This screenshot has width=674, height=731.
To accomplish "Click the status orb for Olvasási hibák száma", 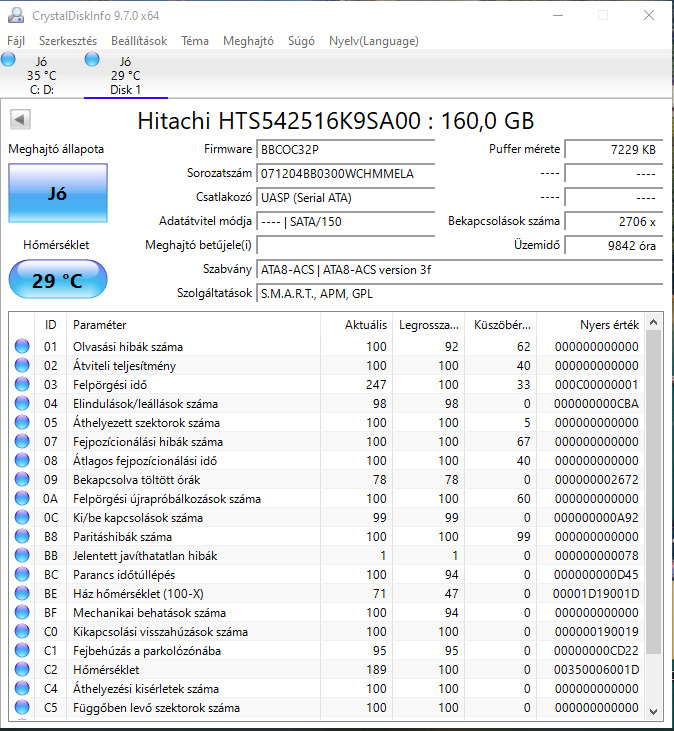I will (22, 346).
